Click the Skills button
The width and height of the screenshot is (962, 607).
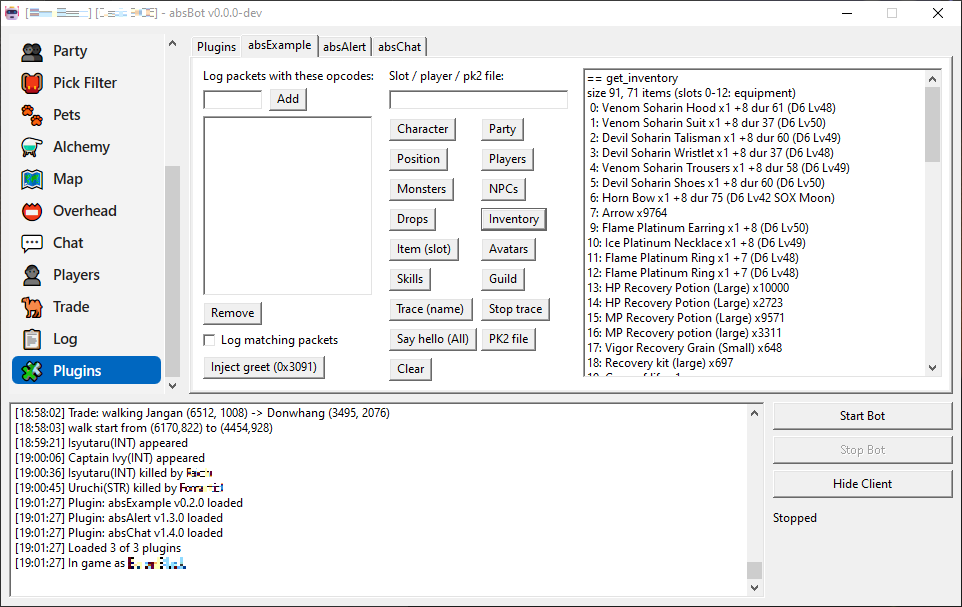(410, 279)
